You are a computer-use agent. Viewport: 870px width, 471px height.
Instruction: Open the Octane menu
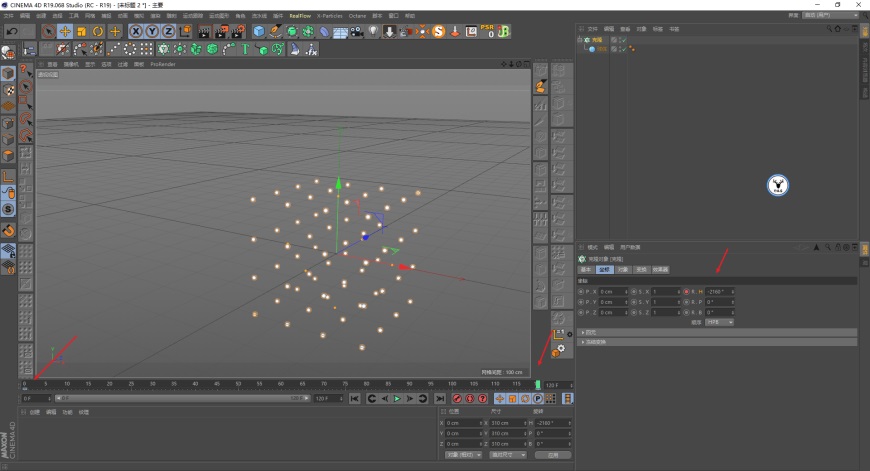pyautogui.click(x=357, y=16)
